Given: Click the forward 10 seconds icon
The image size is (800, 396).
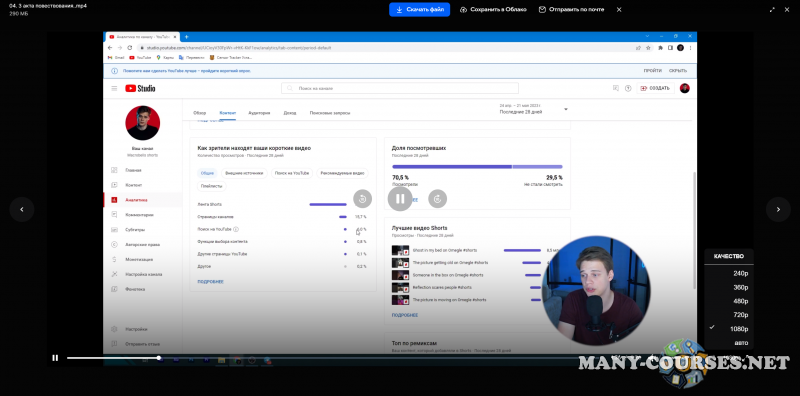Looking at the screenshot, I should tap(437, 199).
